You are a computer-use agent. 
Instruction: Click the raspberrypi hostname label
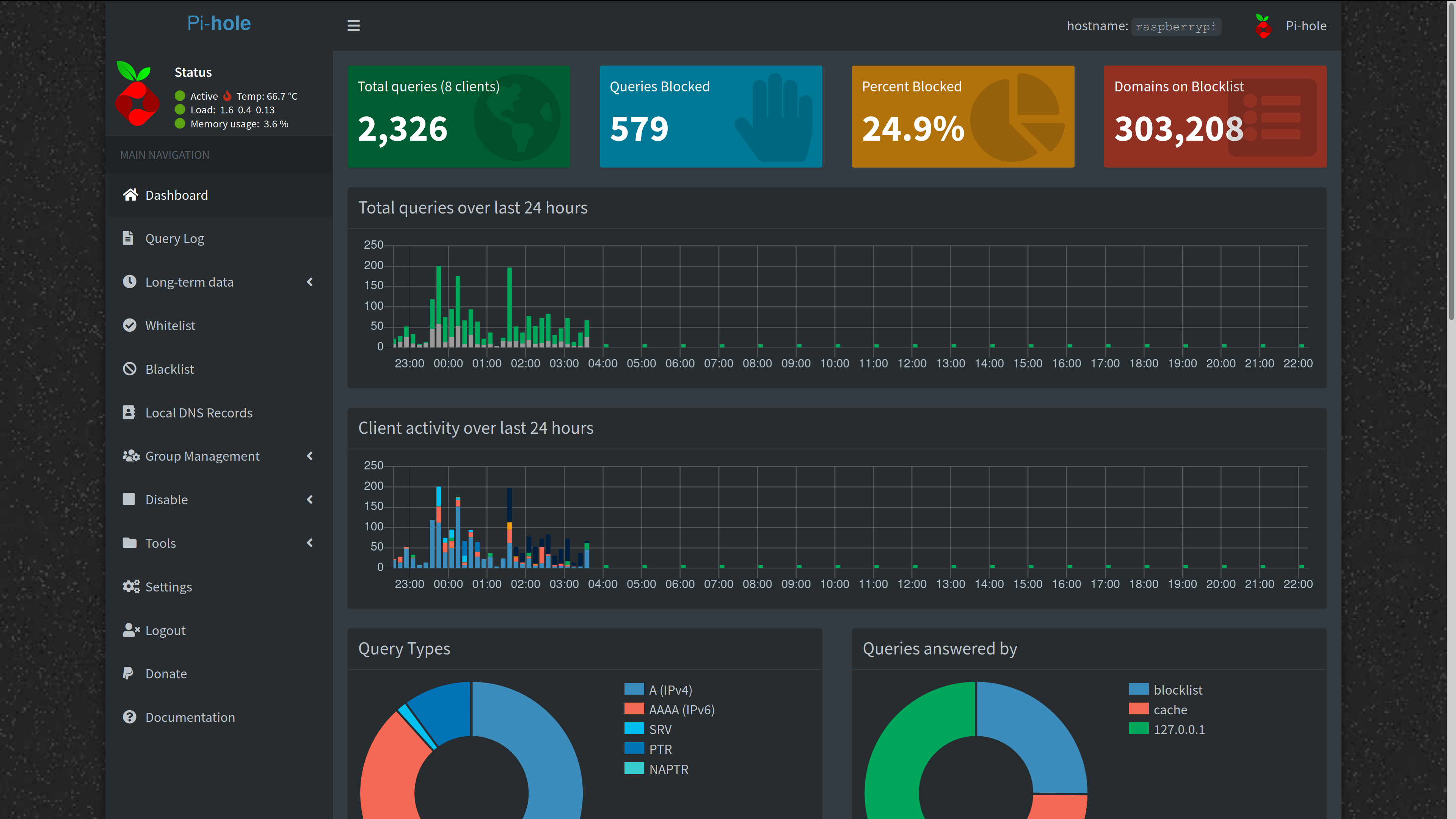pos(1176,27)
